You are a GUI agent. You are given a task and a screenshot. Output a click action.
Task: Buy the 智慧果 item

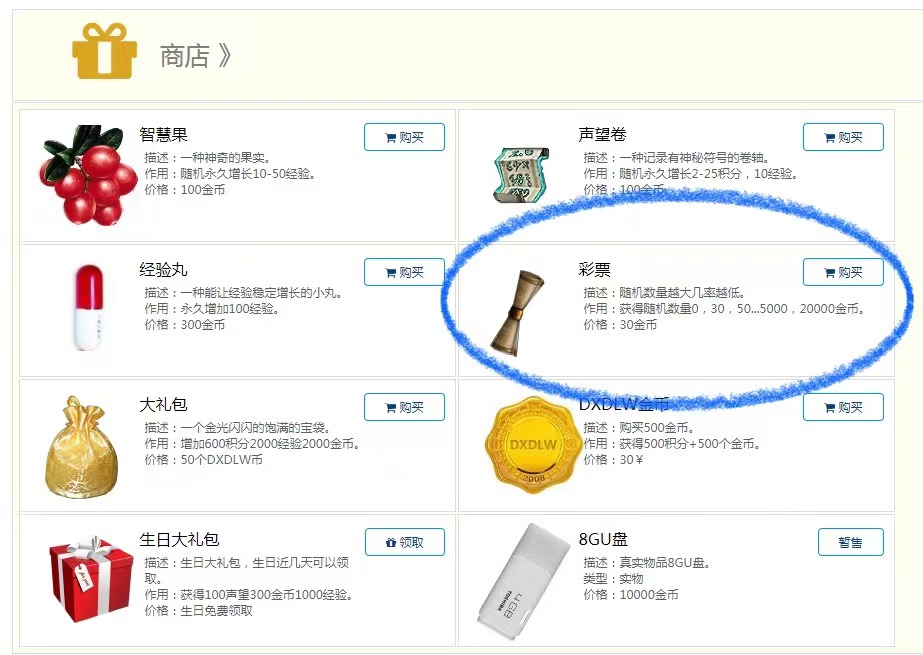(x=404, y=137)
